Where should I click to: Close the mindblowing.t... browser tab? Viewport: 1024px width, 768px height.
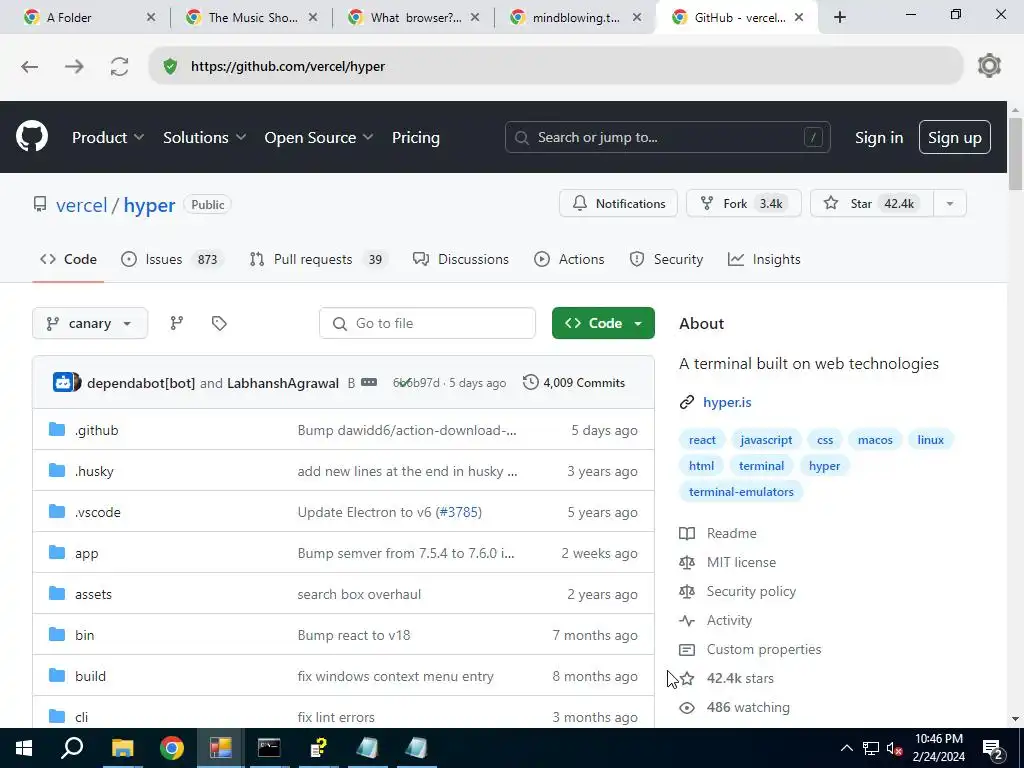click(637, 18)
